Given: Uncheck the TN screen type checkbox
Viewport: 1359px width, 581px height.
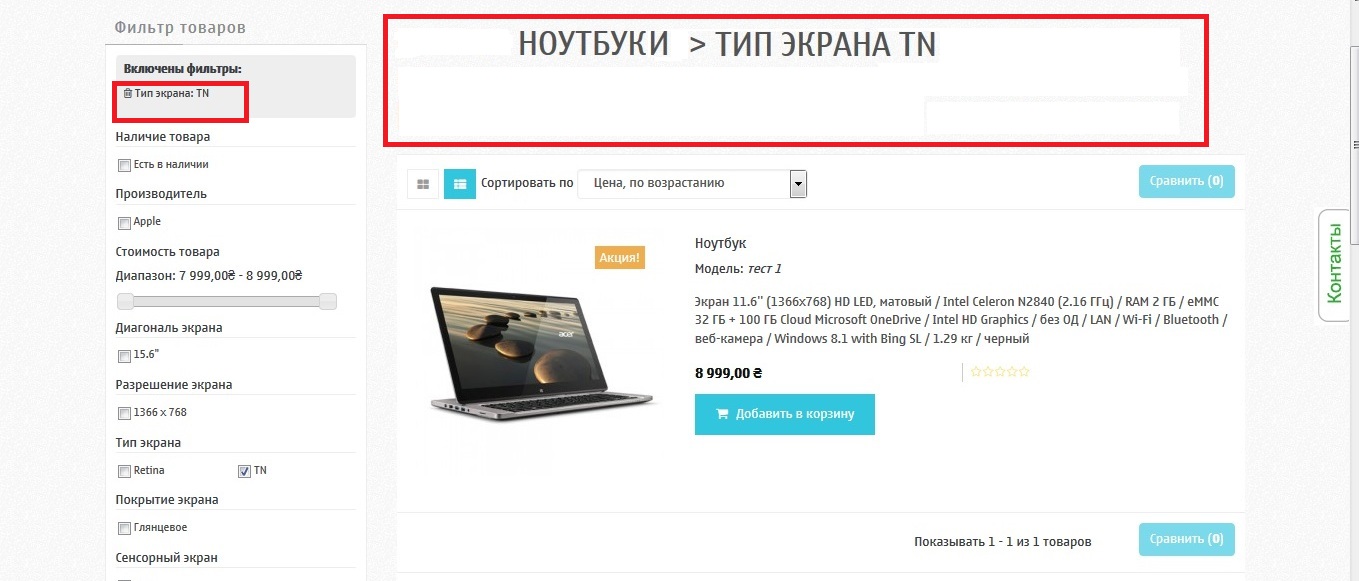Looking at the screenshot, I should pos(244,471).
